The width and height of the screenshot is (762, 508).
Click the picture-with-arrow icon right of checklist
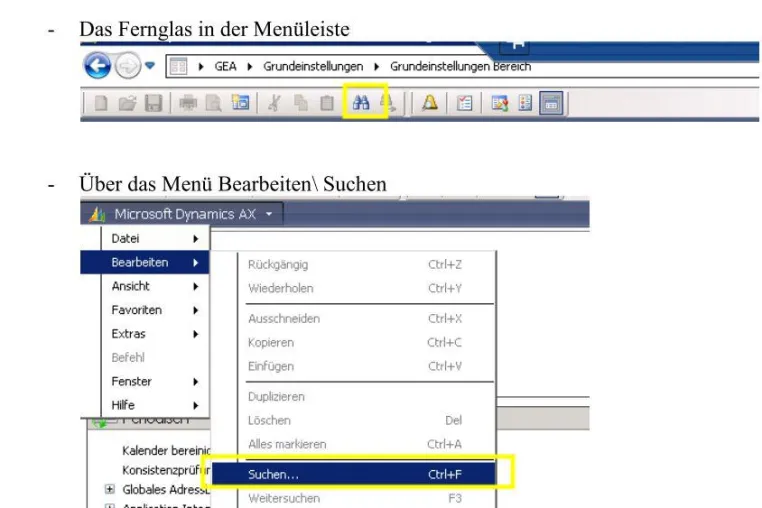[x=500, y=103]
